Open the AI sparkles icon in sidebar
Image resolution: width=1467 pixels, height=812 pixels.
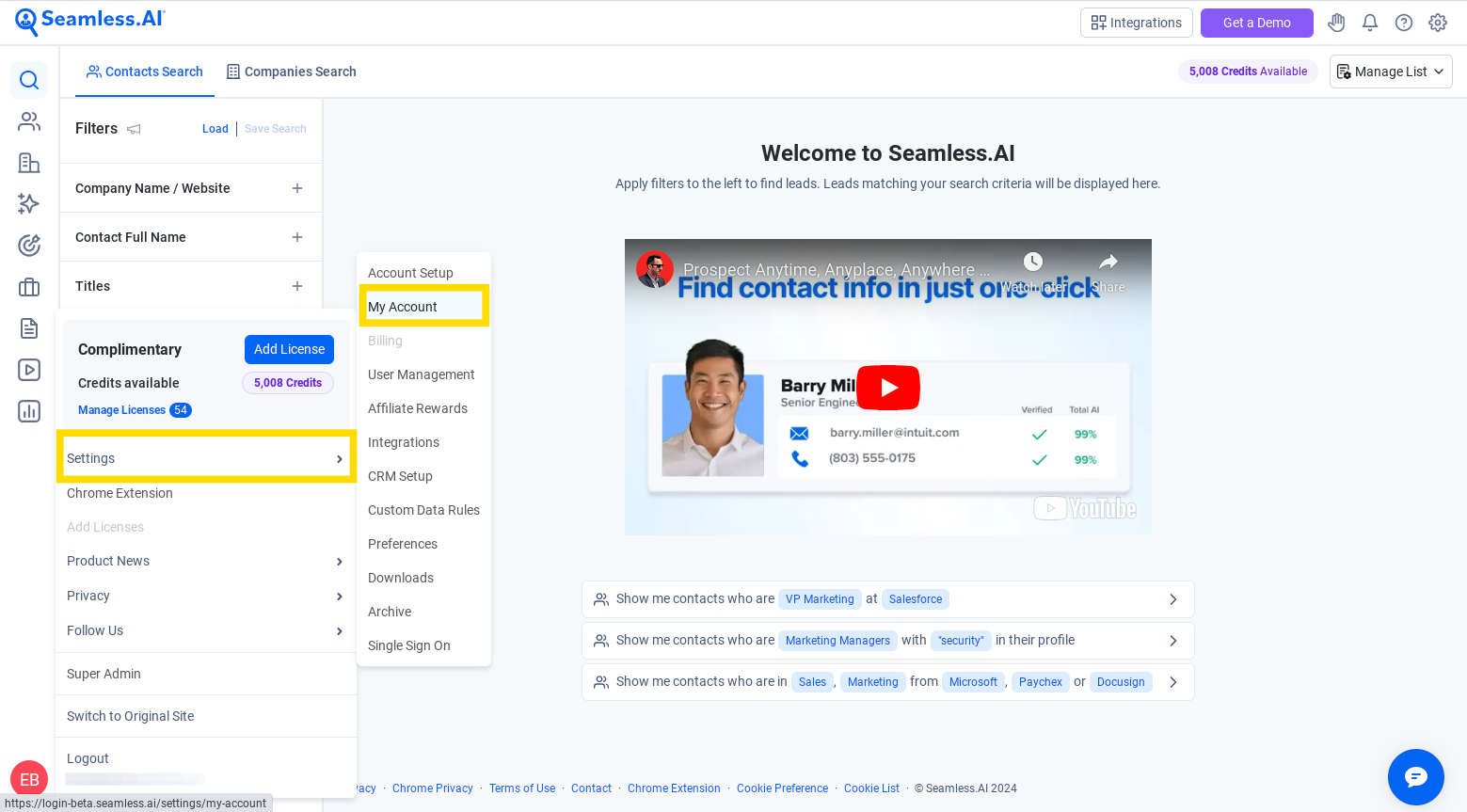coord(29,204)
